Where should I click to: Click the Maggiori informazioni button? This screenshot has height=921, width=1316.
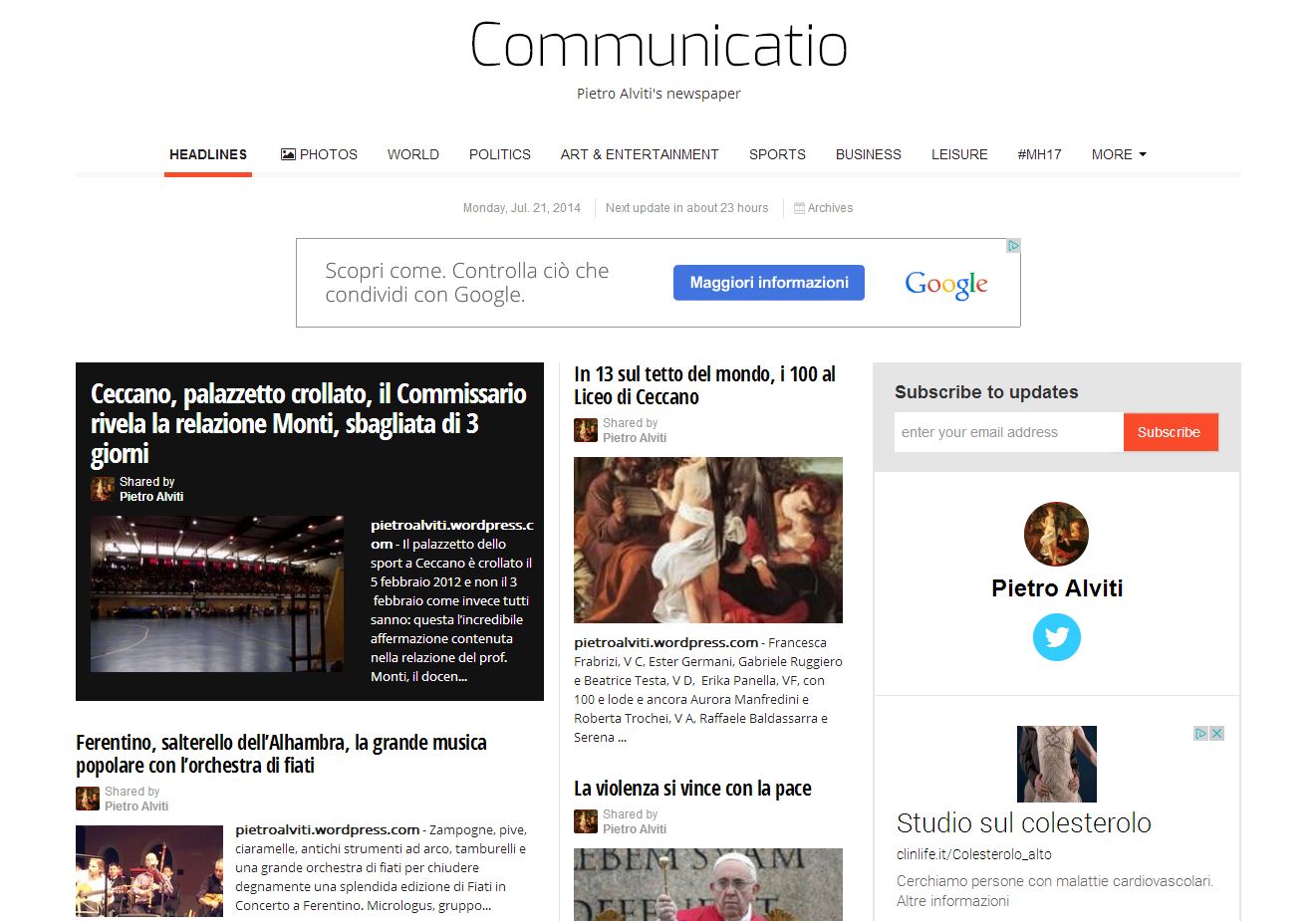click(x=768, y=283)
